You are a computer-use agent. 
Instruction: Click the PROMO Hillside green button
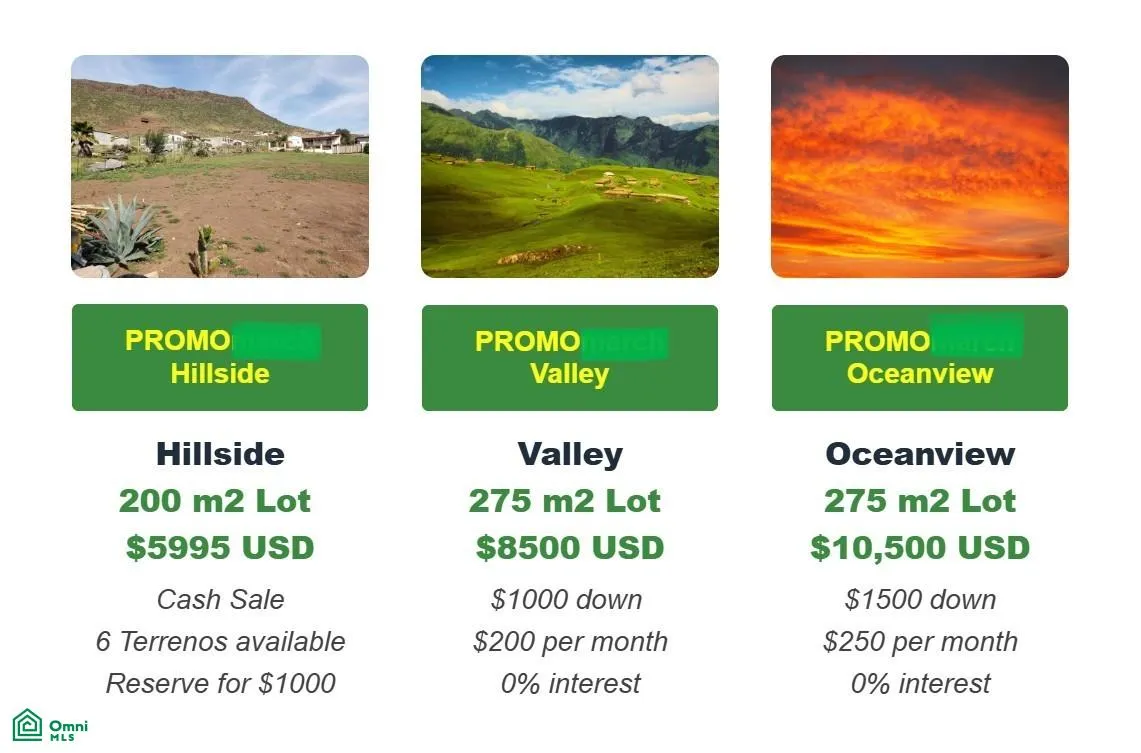(x=220, y=357)
